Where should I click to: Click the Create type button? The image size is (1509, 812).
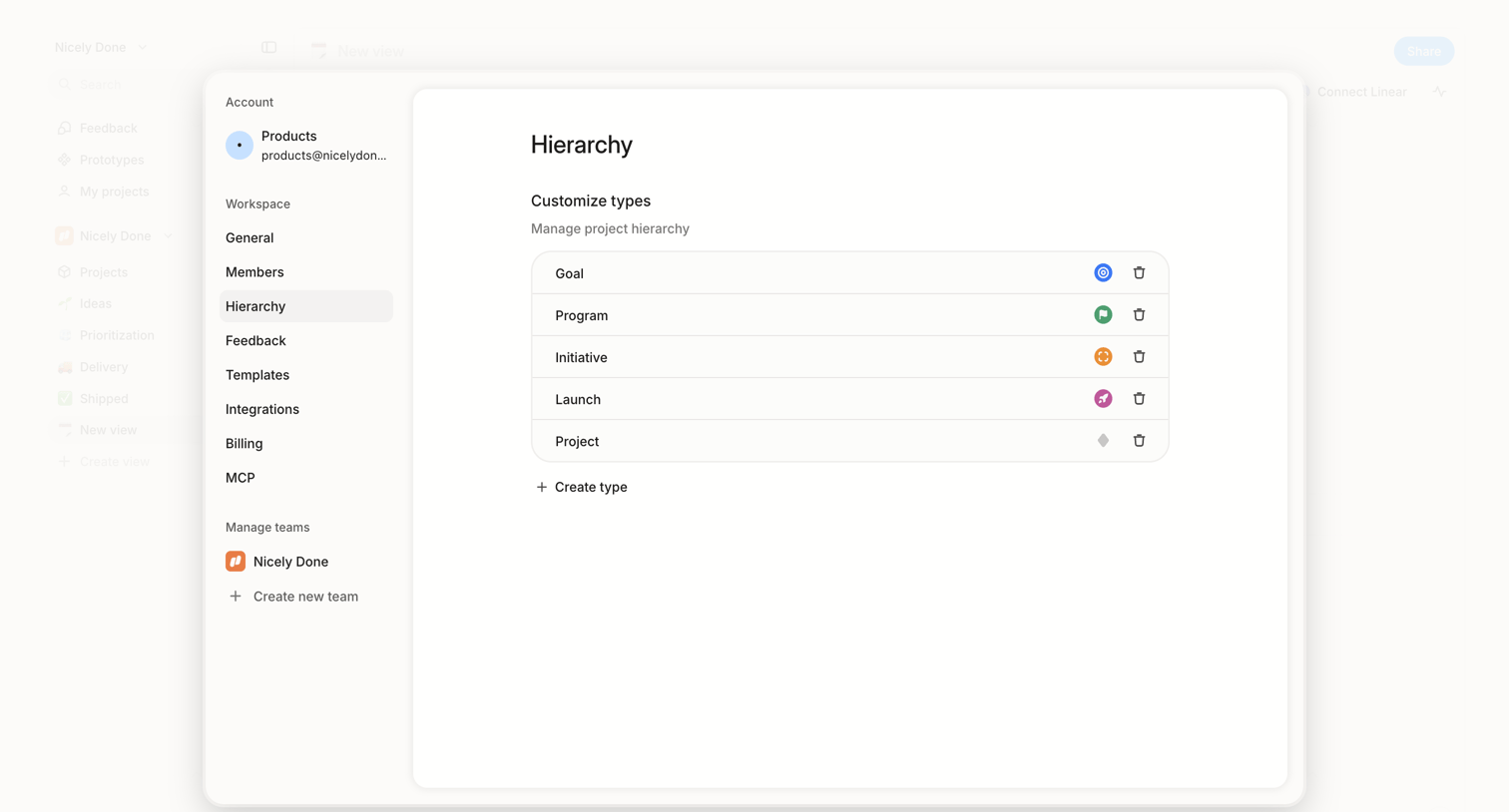tap(582, 487)
